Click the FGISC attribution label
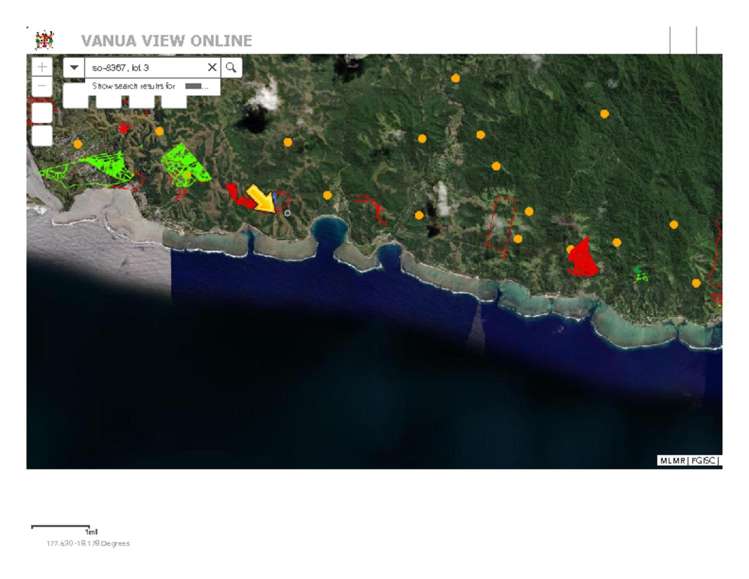The height and width of the screenshot is (579, 749). point(703,461)
